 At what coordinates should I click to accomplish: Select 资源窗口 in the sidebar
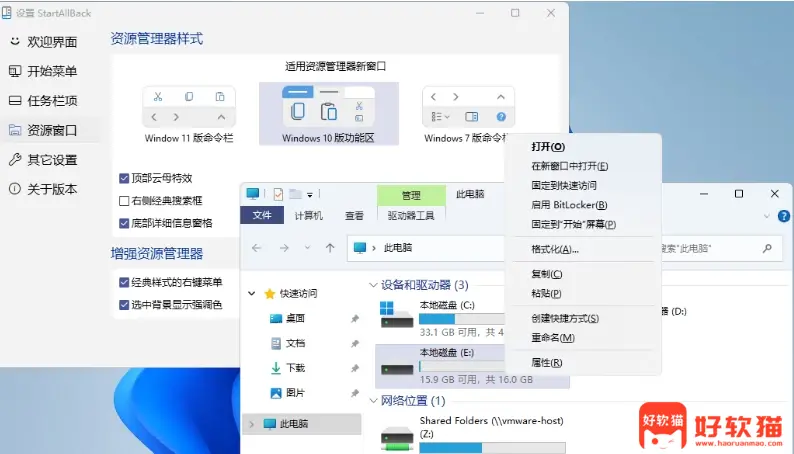[x=44, y=130]
